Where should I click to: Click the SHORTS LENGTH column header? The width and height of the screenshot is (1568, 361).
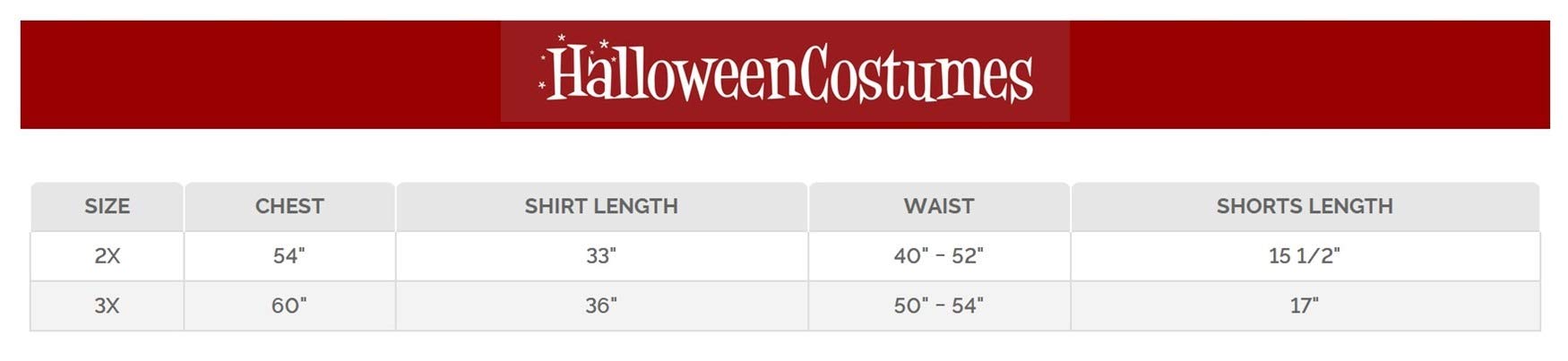[x=1305, y=206]
